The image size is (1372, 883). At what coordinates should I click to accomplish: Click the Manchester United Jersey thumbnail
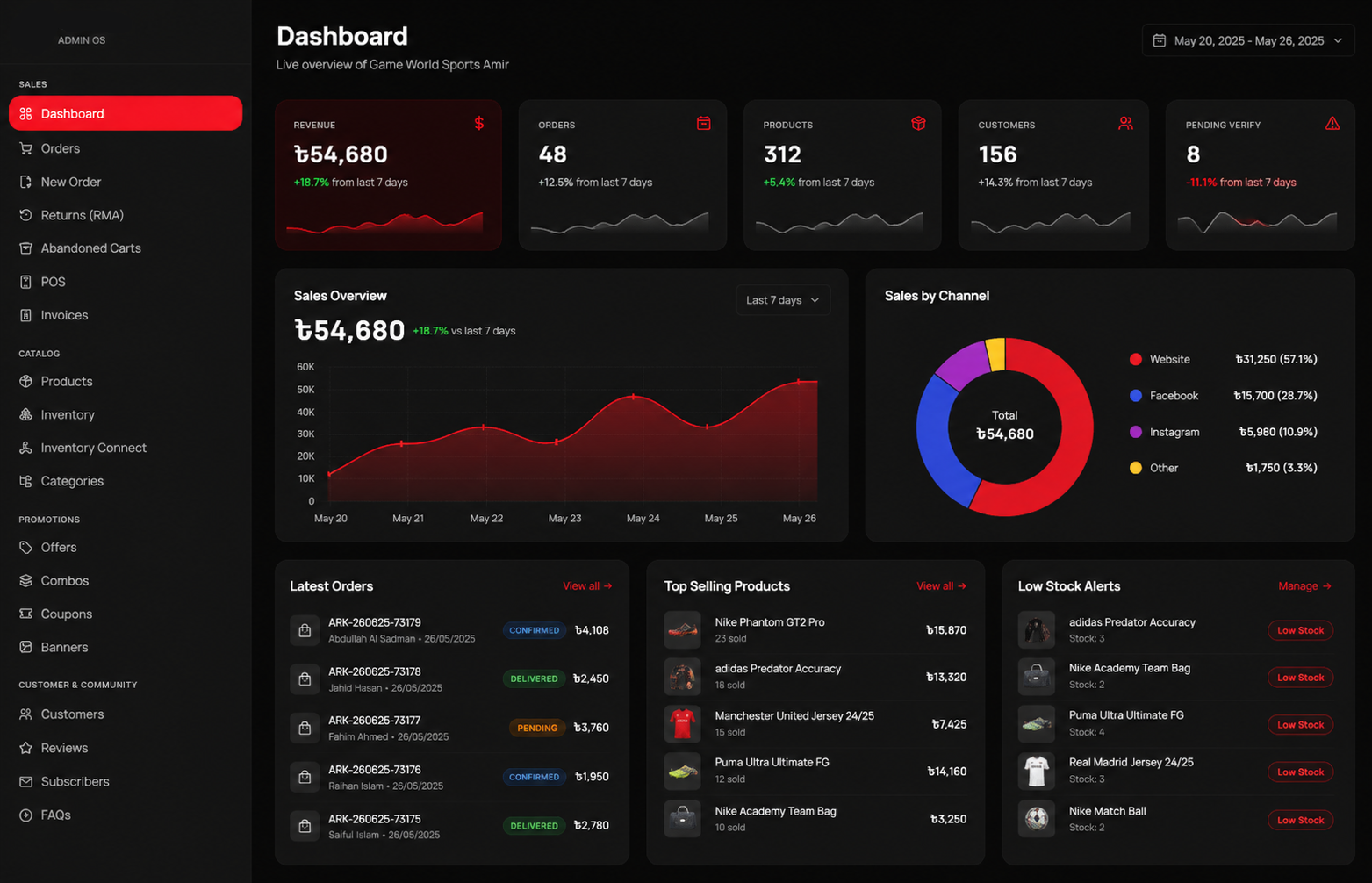(682, 724)
